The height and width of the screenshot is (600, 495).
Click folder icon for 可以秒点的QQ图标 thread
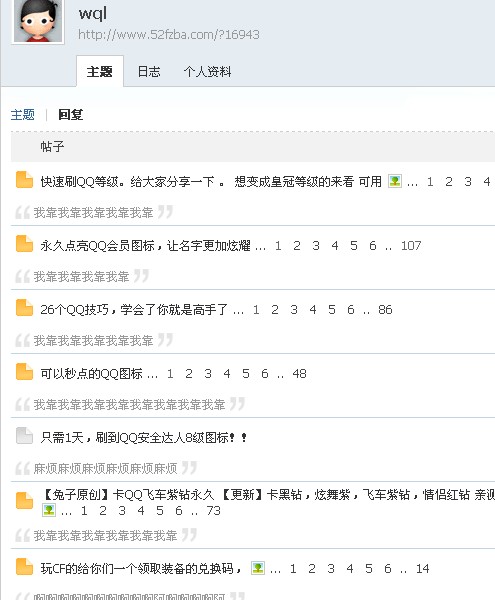point(24,372)
